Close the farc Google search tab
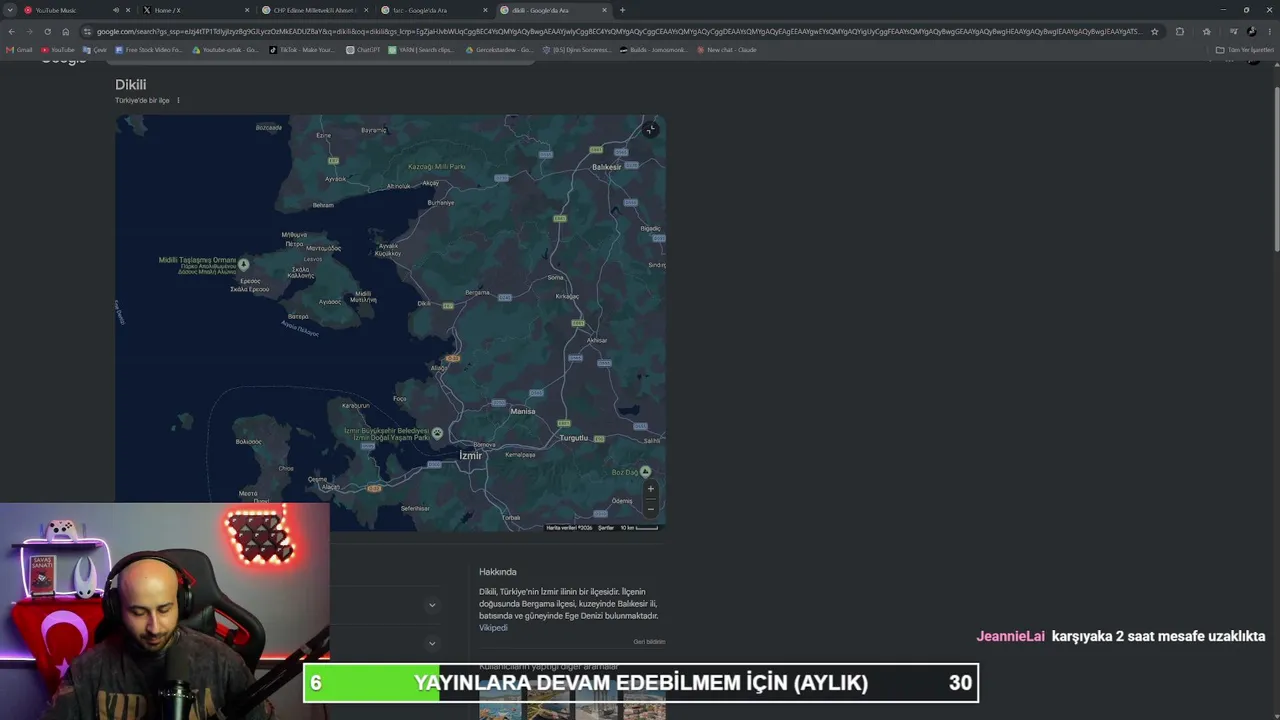 (x=485, y=10)
